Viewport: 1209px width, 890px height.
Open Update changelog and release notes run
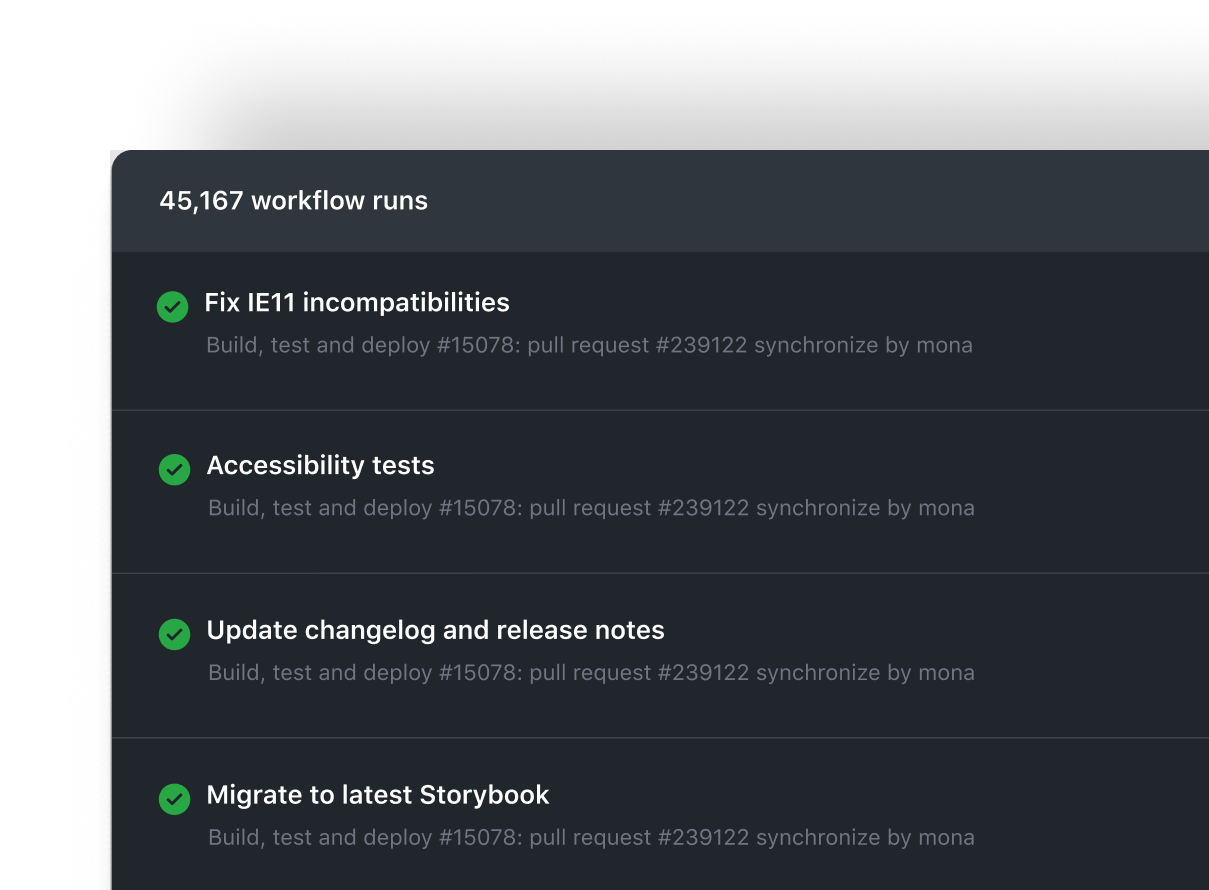[x=435, y=631]
